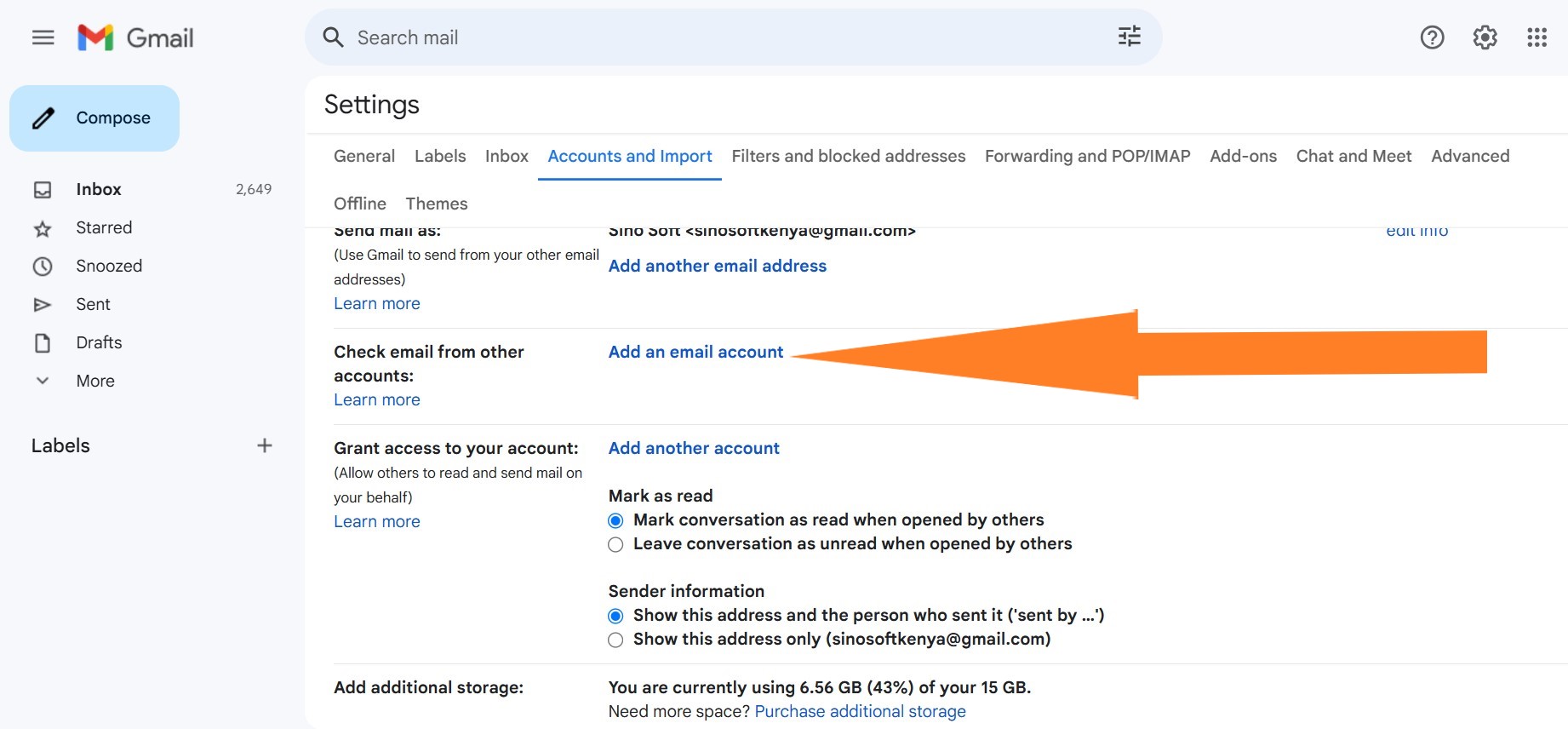Click the Labels sidebar heading
Screen dimensions: 1568x729
(60, 445)
